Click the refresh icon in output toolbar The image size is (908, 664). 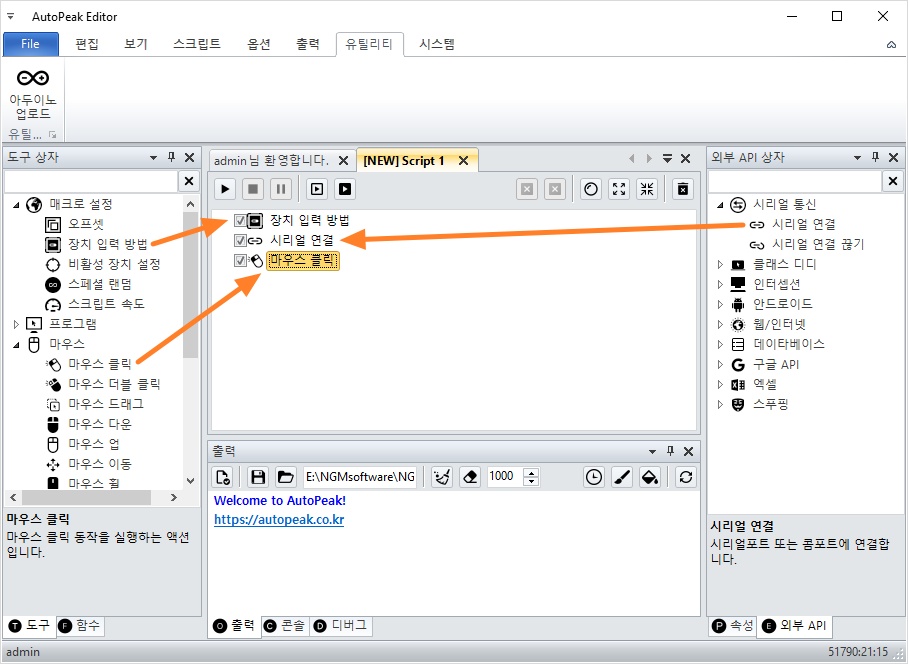[686, 477]
